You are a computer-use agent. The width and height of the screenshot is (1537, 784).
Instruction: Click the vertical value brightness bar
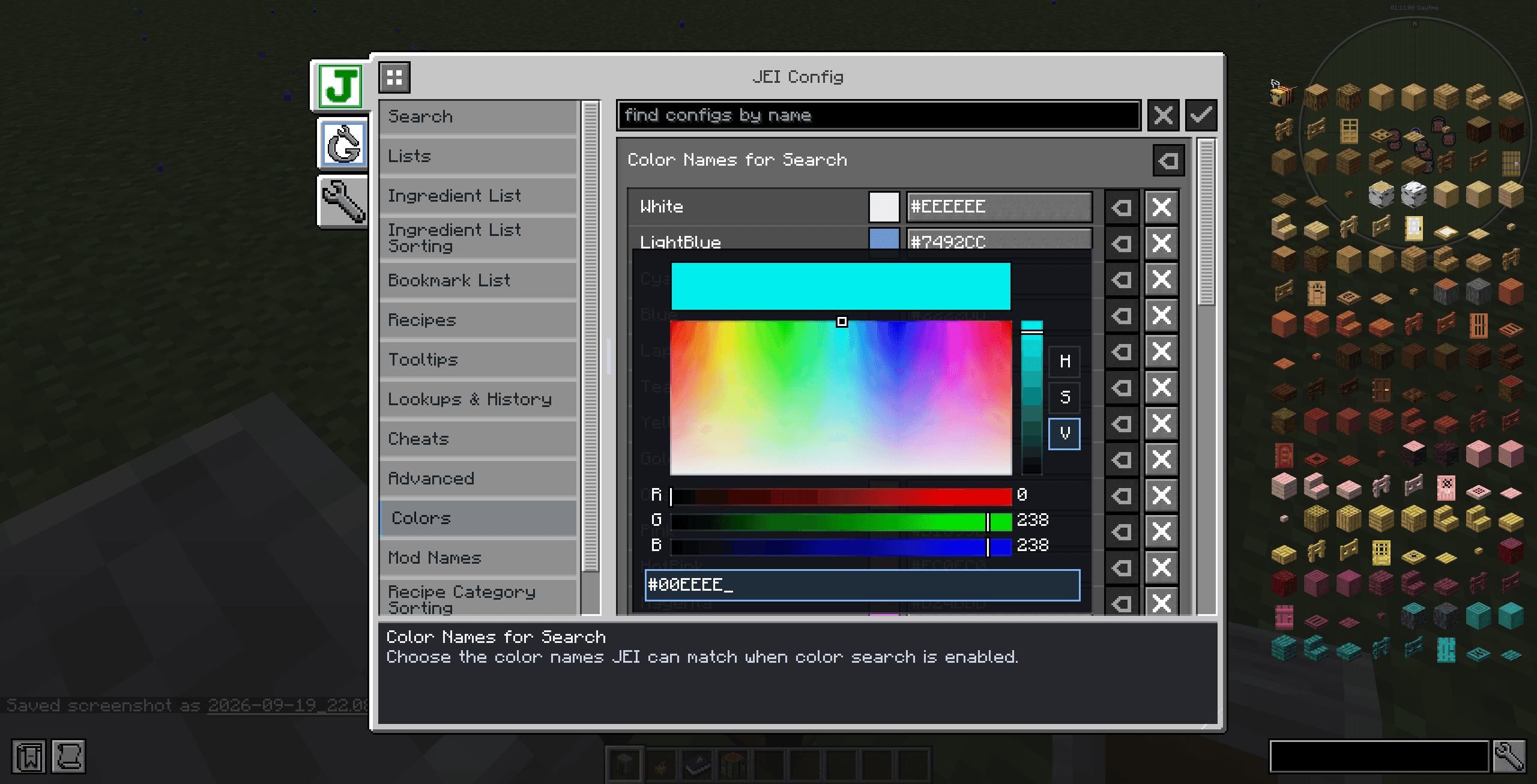1031,398
